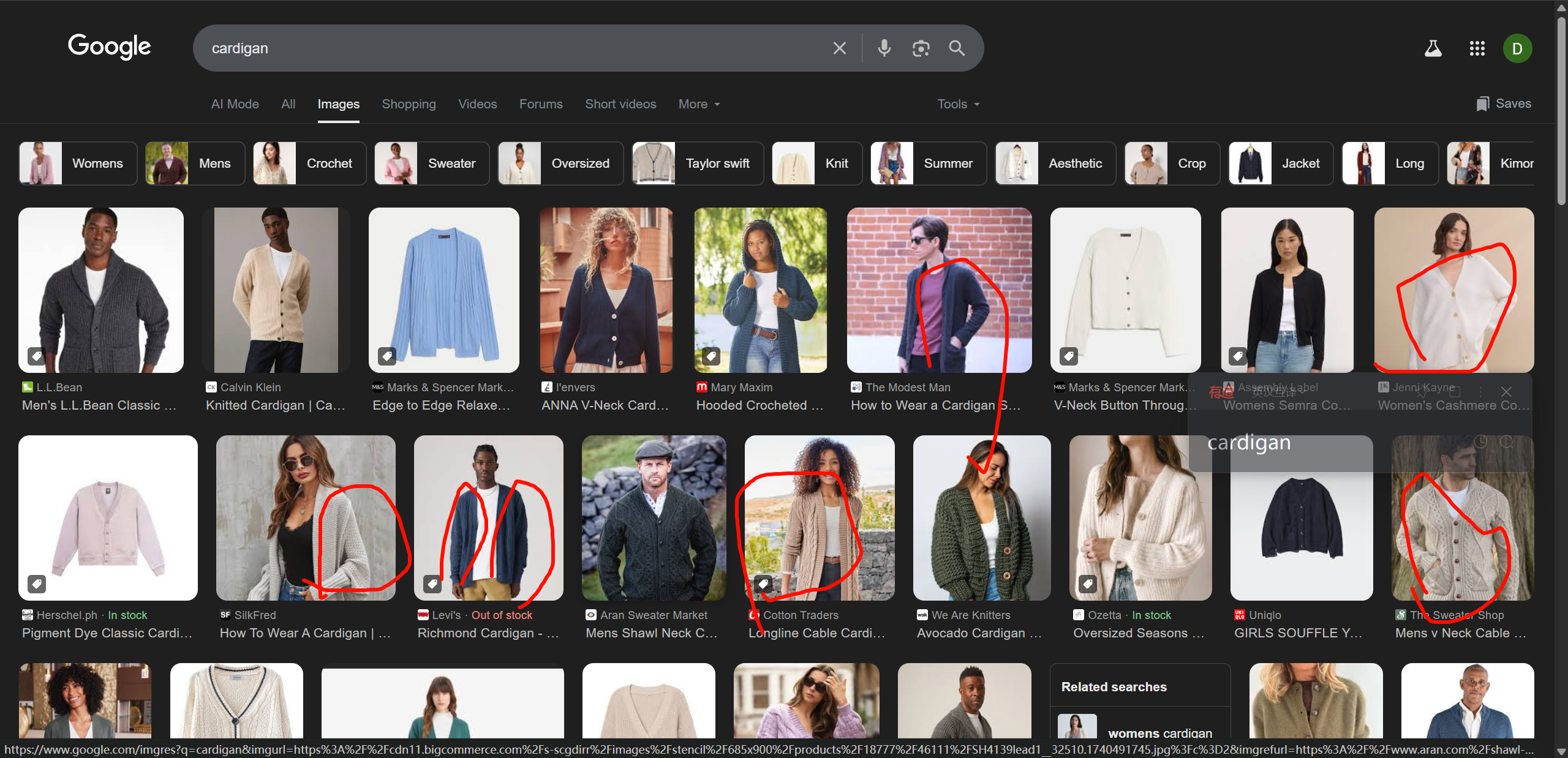Screen dimensions: 1568x758
Task: Open the Mens Shawl Neck Aran Sweater link
Action: [x=652, y=633]
